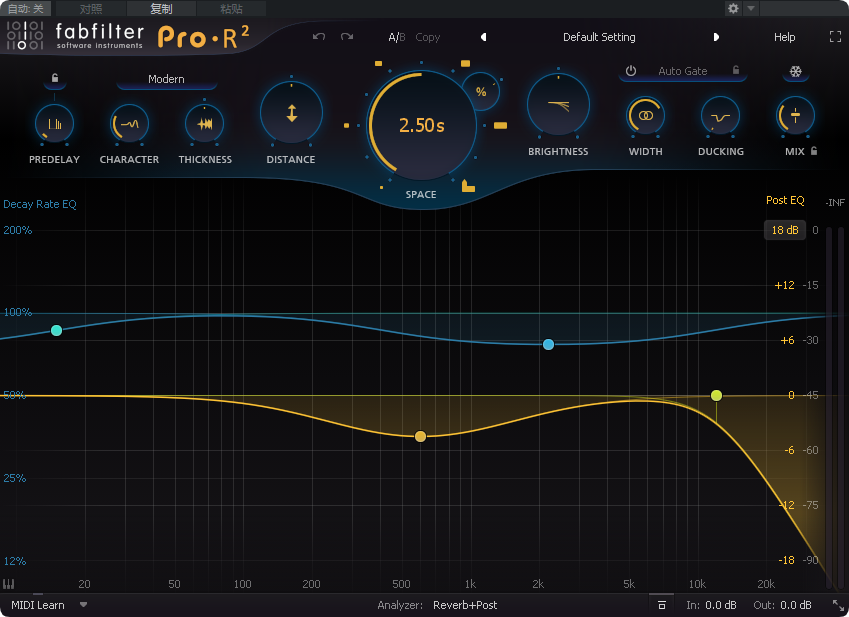Image resolution: width=849 pixels, height=617 pixels.
Task: Click the Predelay knob
Action: [x=54, y=124]
